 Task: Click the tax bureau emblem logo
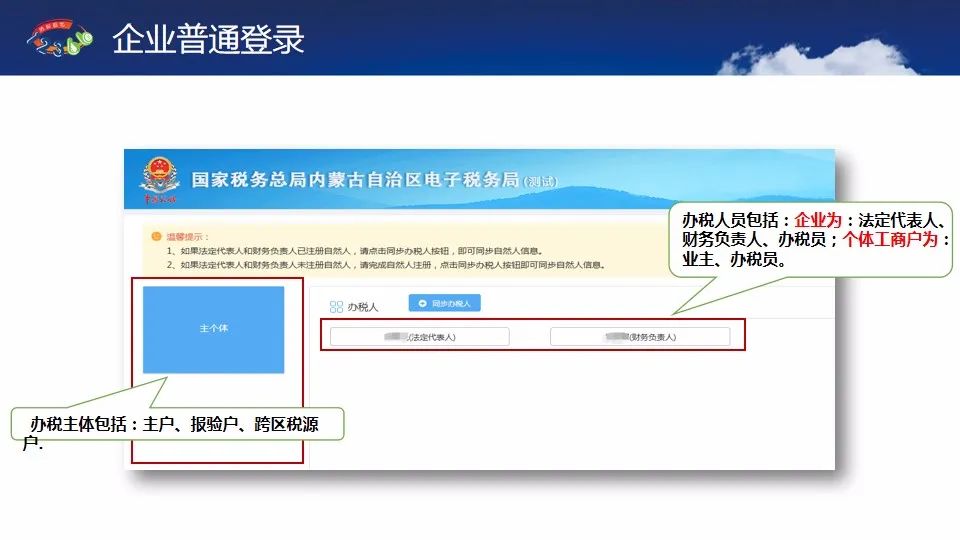pyautogui.click(x=159, y=180)
